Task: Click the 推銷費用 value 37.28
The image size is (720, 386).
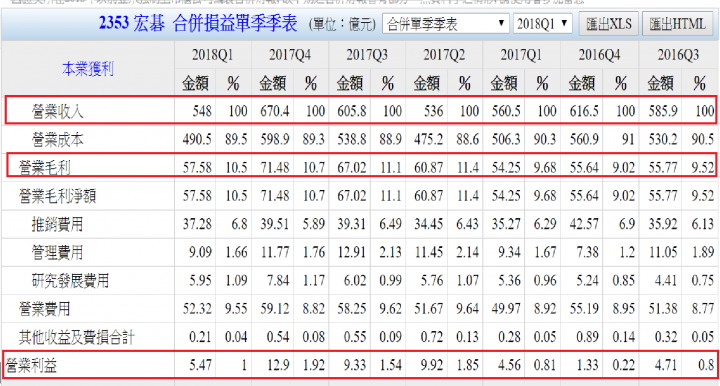Action: click(197, 224)
